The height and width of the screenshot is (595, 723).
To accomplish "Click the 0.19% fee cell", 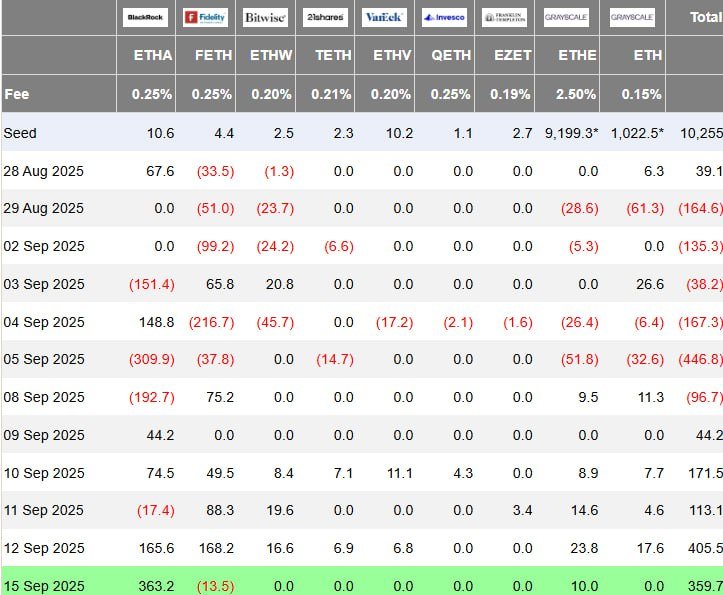I will pyautogui.click(x=510, y=94).
